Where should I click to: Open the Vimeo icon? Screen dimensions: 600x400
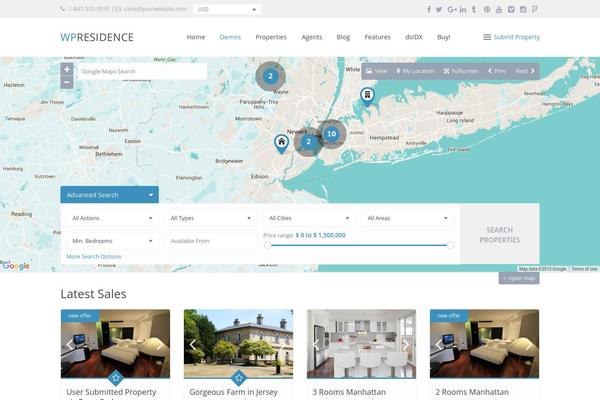click(x=511, y=9)
